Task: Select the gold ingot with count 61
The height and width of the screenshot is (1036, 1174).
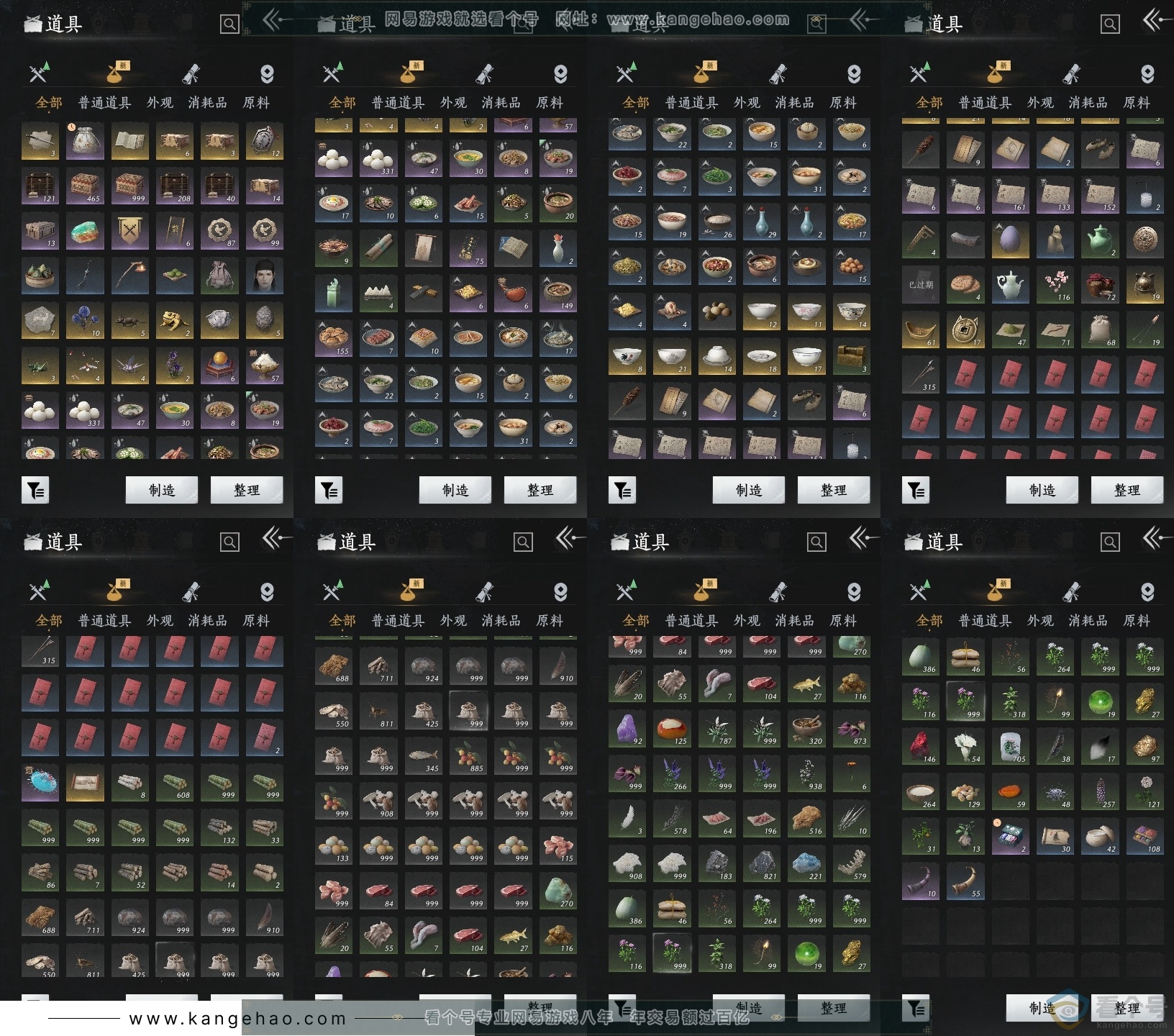Action: [921, 330]
